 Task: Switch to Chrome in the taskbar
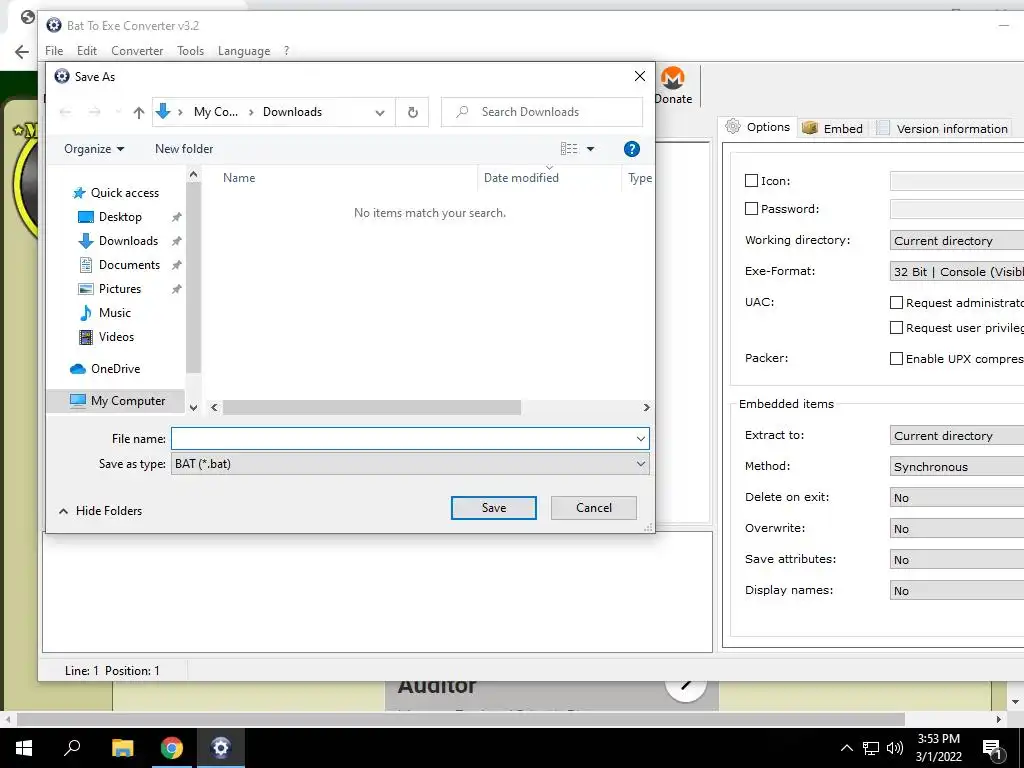(172, 748)
